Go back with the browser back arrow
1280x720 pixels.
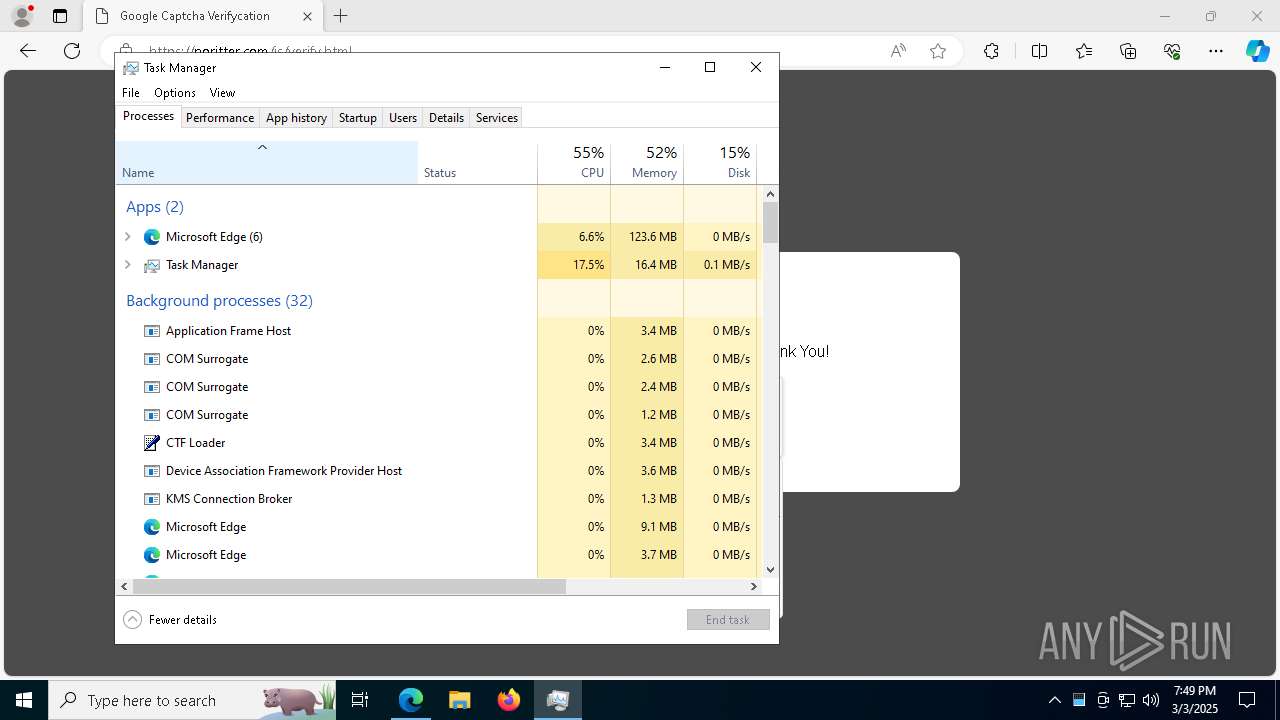(28, 51)
